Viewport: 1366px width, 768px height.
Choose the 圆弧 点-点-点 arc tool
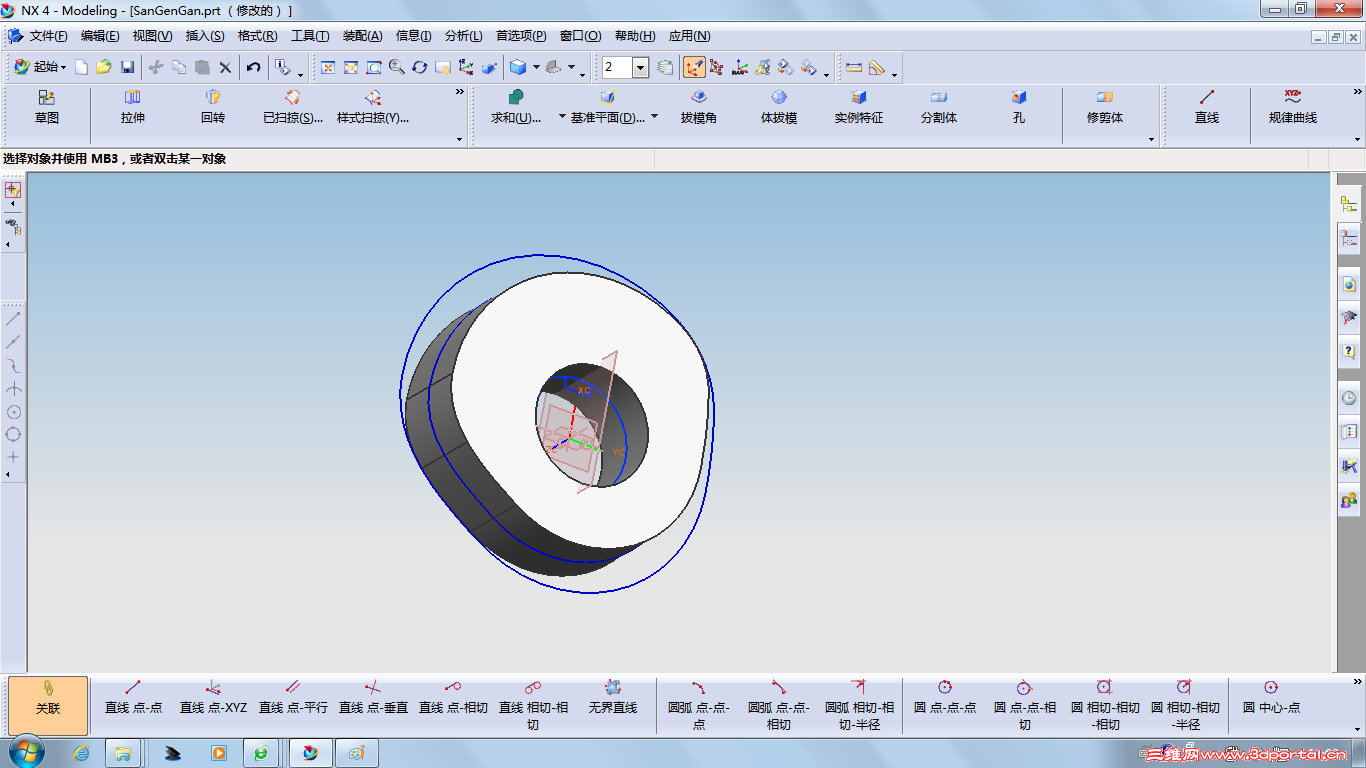699,706
